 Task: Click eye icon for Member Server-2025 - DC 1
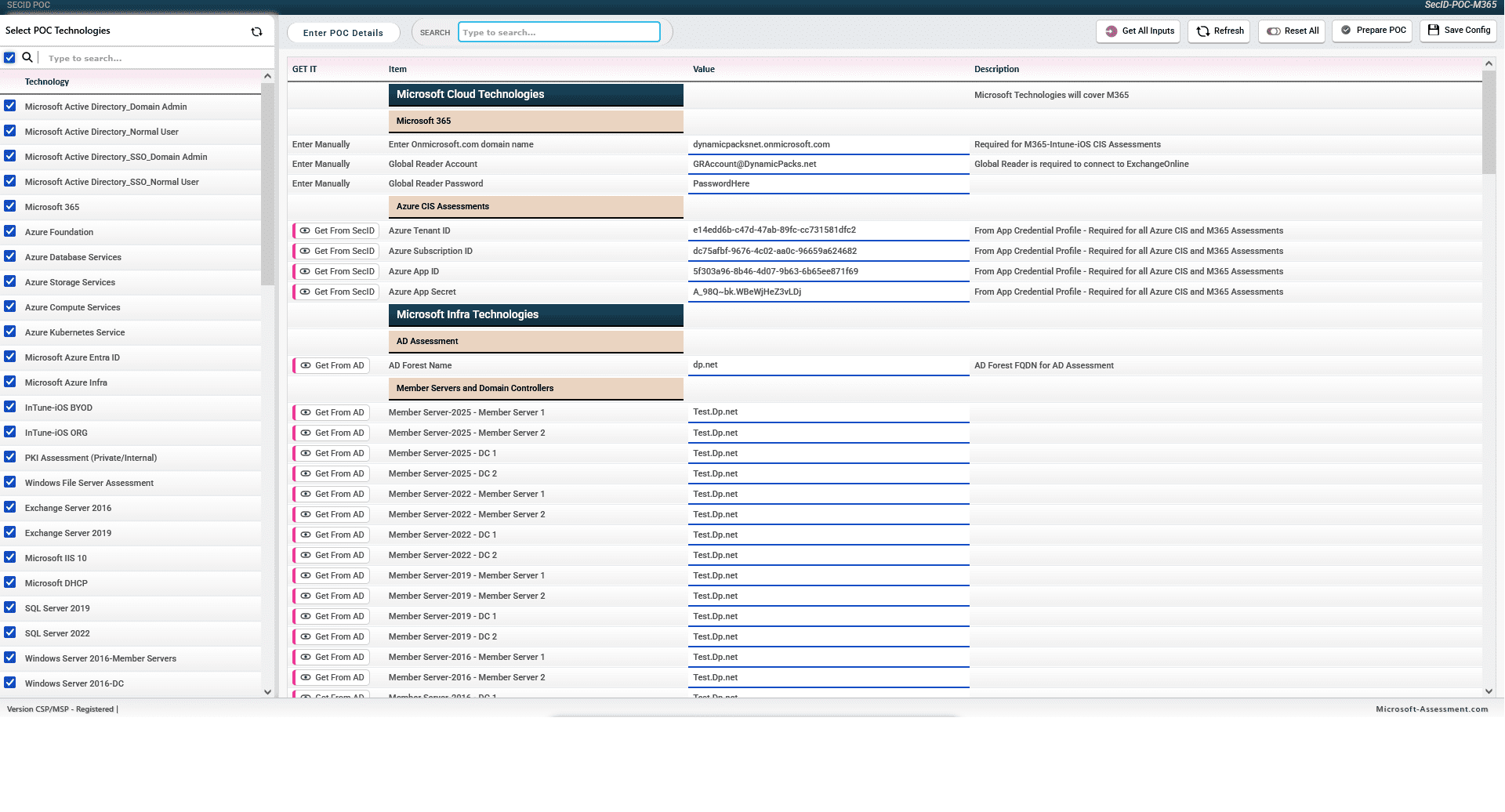(x=306, y=453)
